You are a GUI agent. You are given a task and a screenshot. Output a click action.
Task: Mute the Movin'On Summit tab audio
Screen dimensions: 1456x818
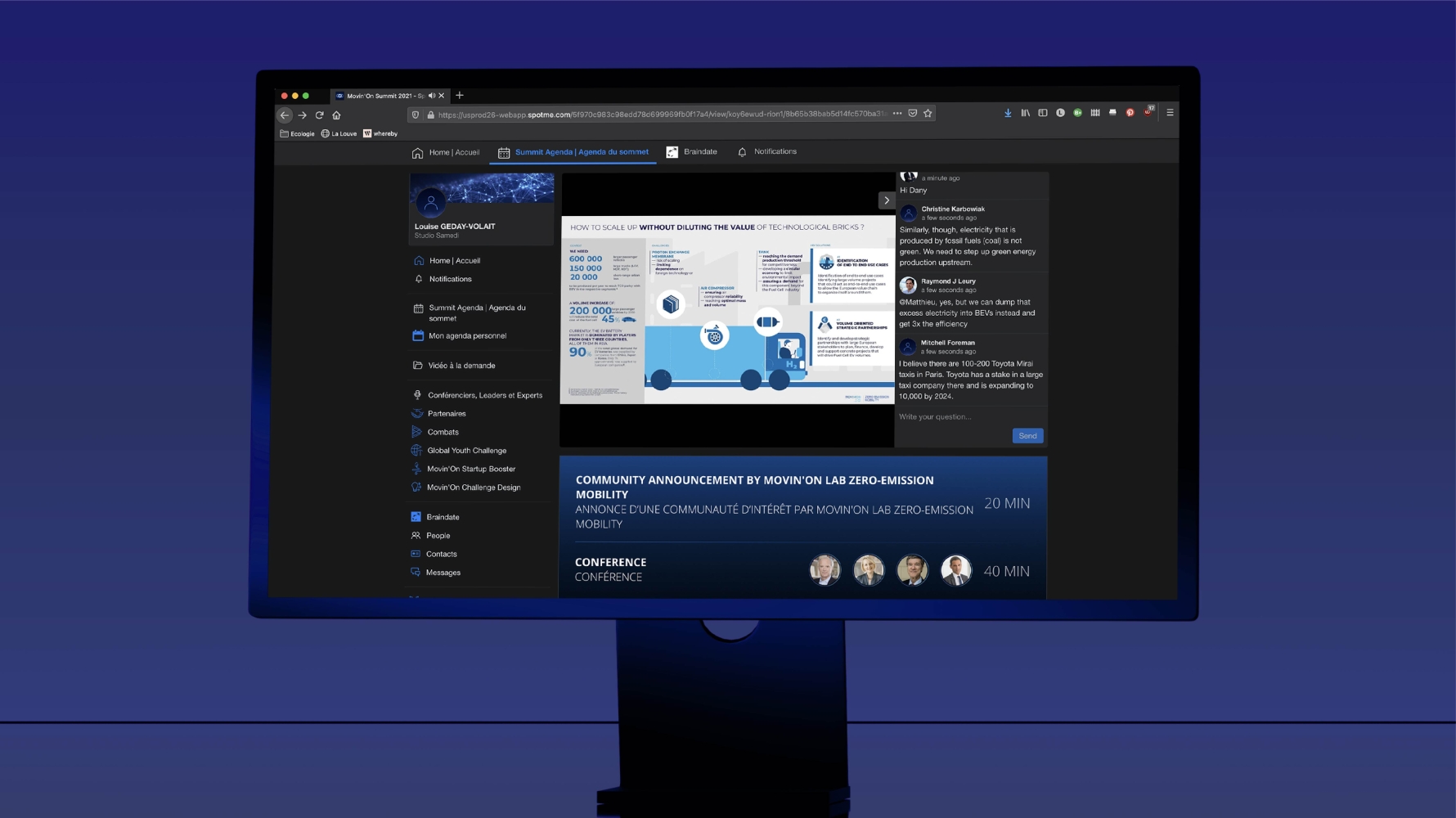tap(432, 96)
